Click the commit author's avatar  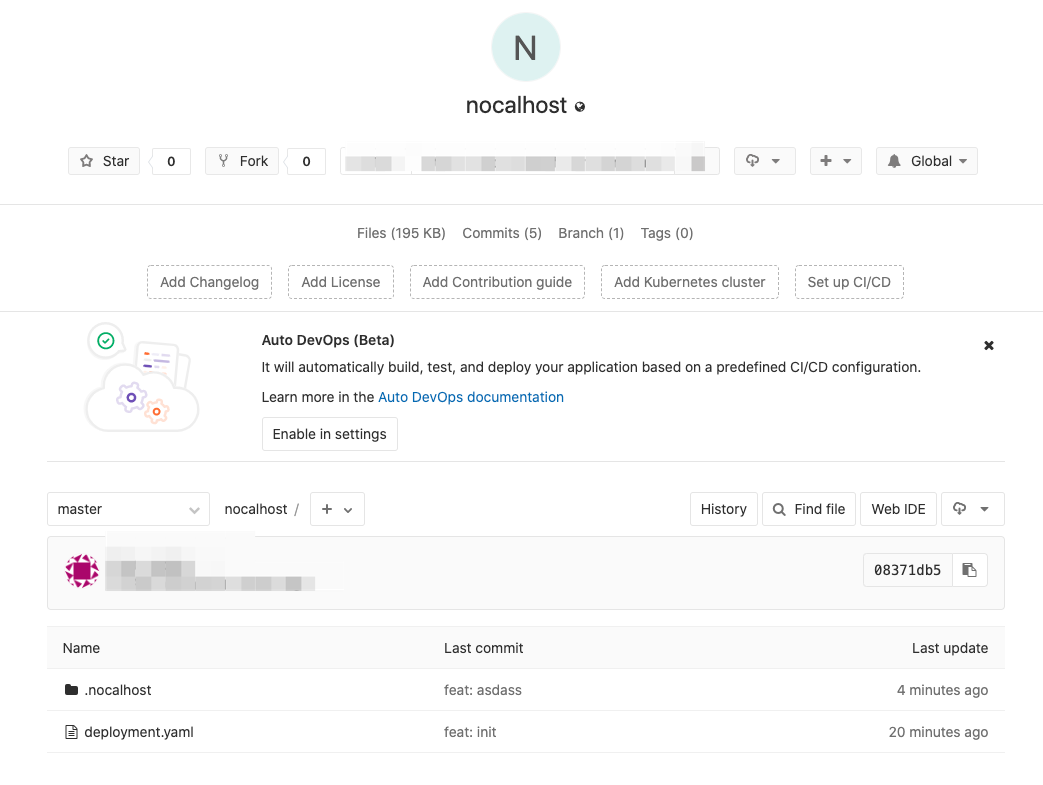pyautogui.click(x=81, y=571)
